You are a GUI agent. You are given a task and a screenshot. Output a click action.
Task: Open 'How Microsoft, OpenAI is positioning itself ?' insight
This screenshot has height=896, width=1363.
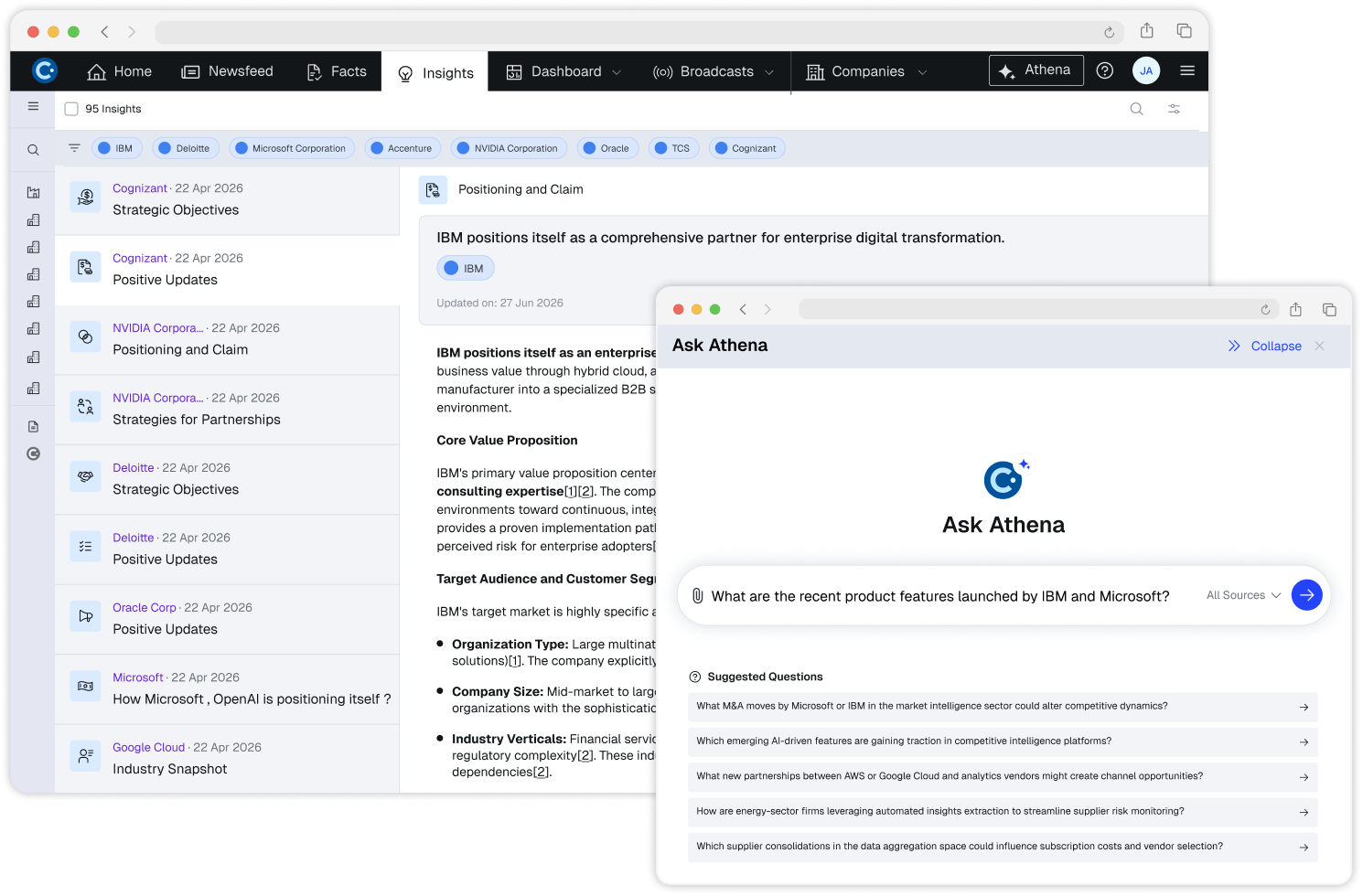227,689
